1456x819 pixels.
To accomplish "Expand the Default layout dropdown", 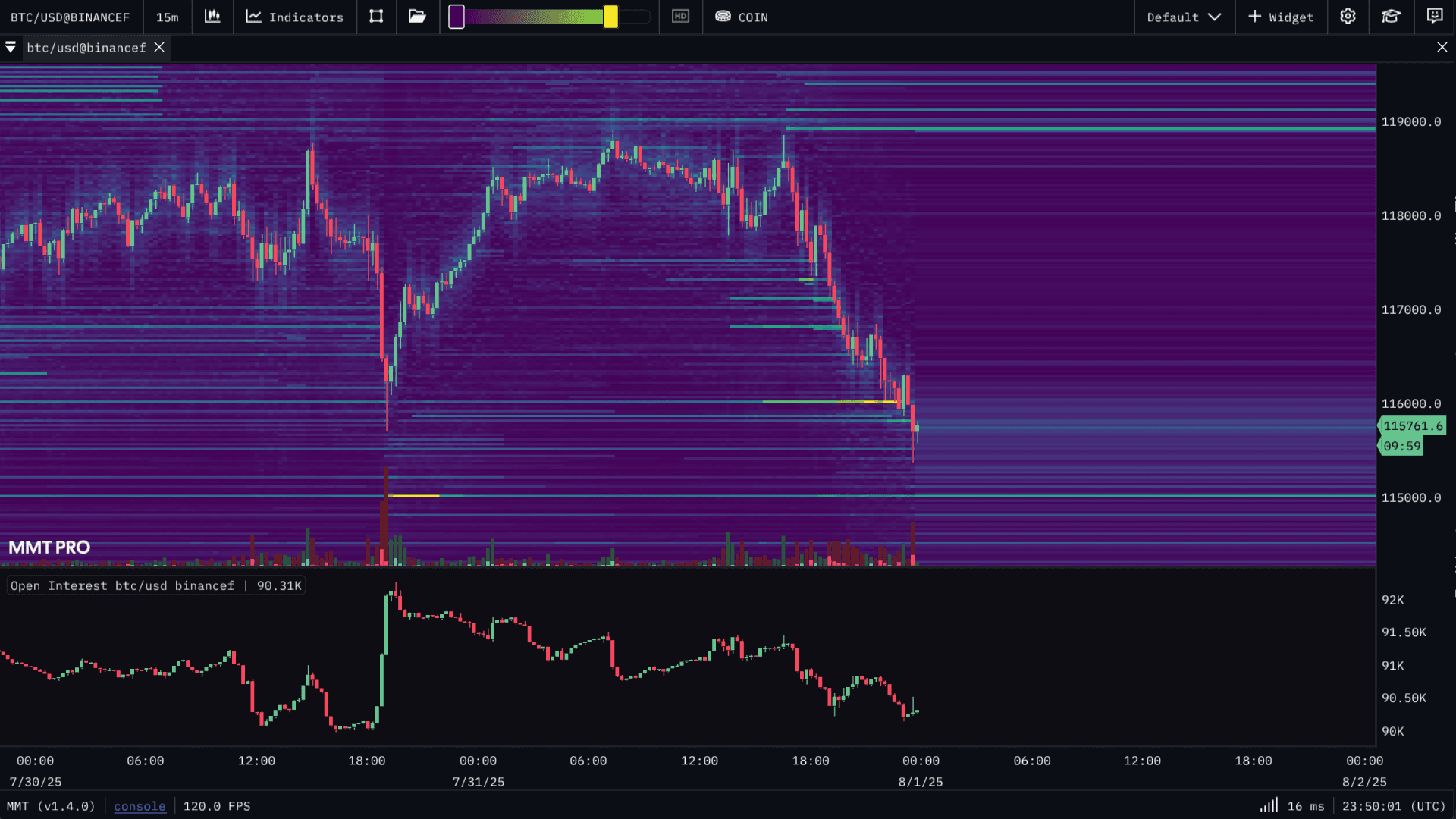I will click(x=1184, y=17).
